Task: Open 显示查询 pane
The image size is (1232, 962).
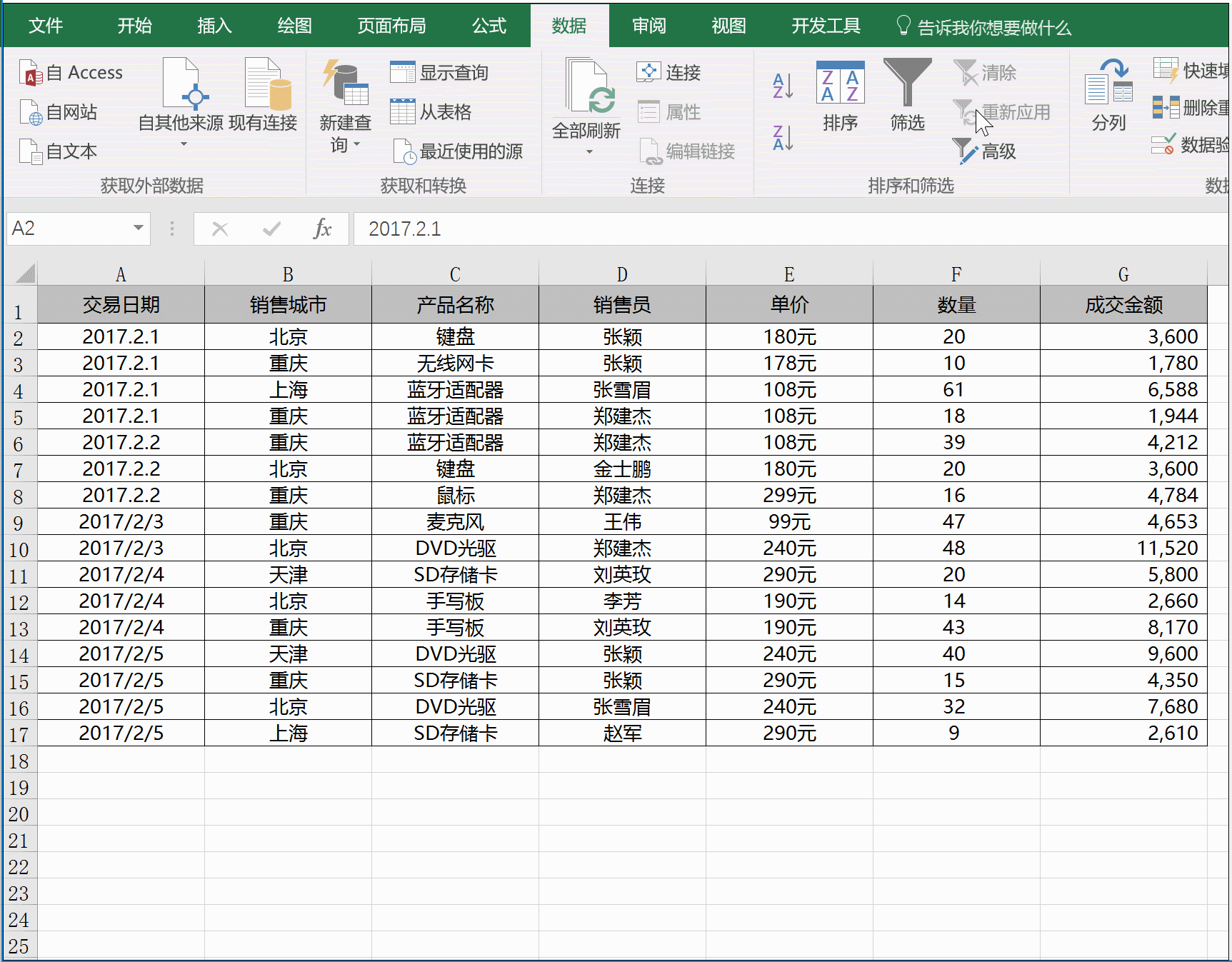Action: tap(441, 71)
